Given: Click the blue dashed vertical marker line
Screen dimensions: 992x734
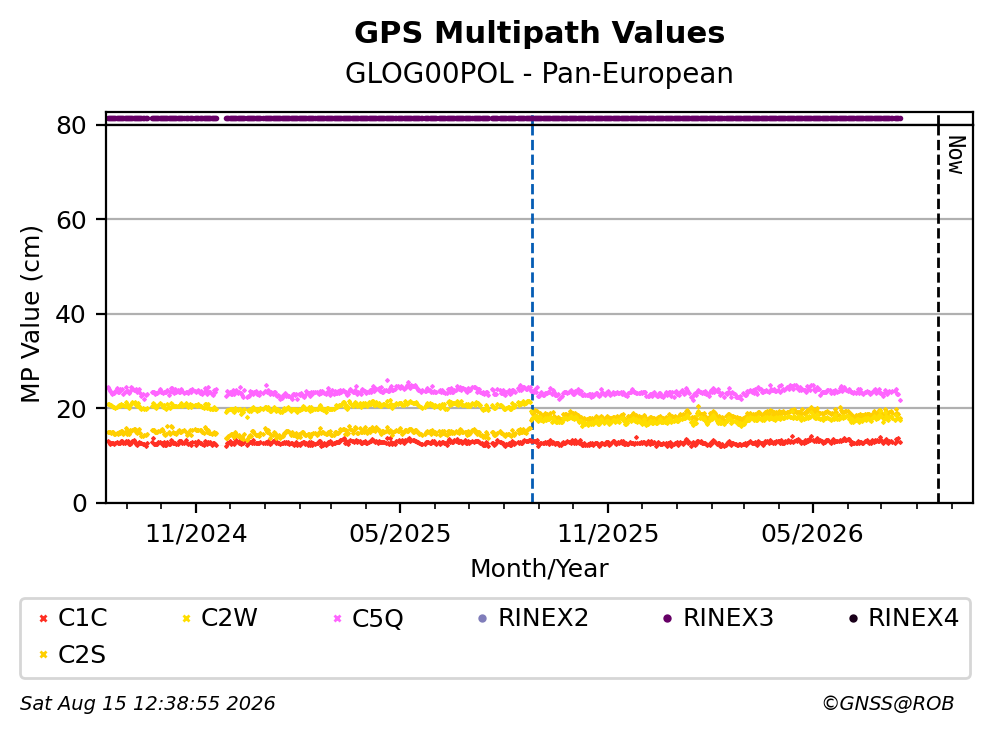Looking at the screenshot, I should [532, 310].
